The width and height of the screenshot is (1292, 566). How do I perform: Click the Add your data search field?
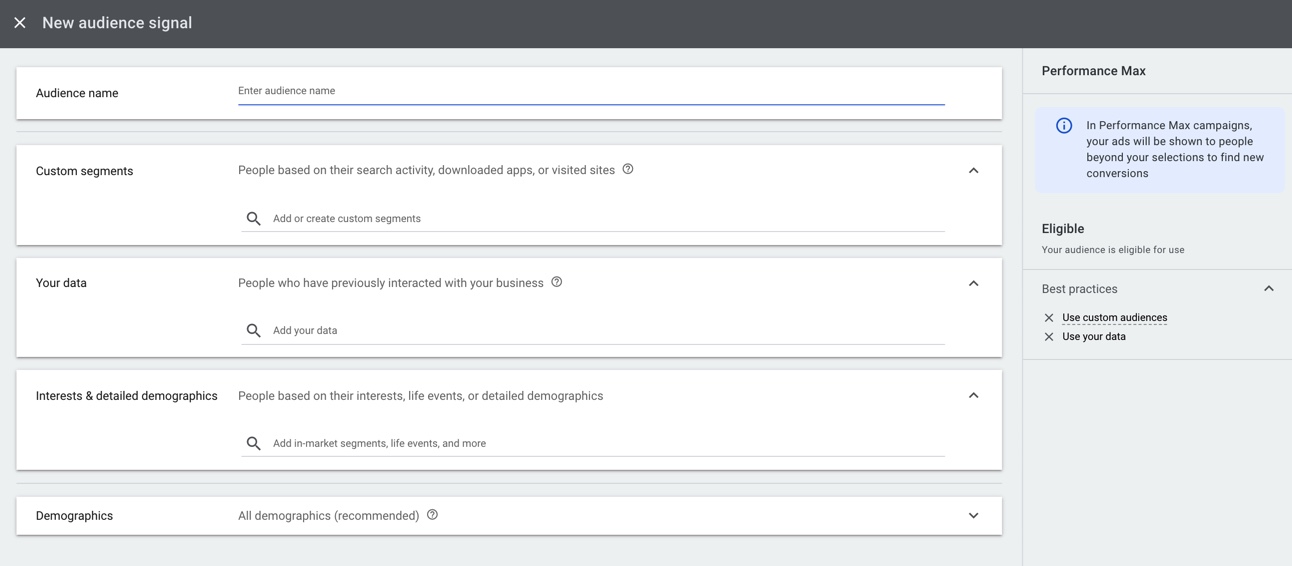pyautogui.click(x=600, y=331)
